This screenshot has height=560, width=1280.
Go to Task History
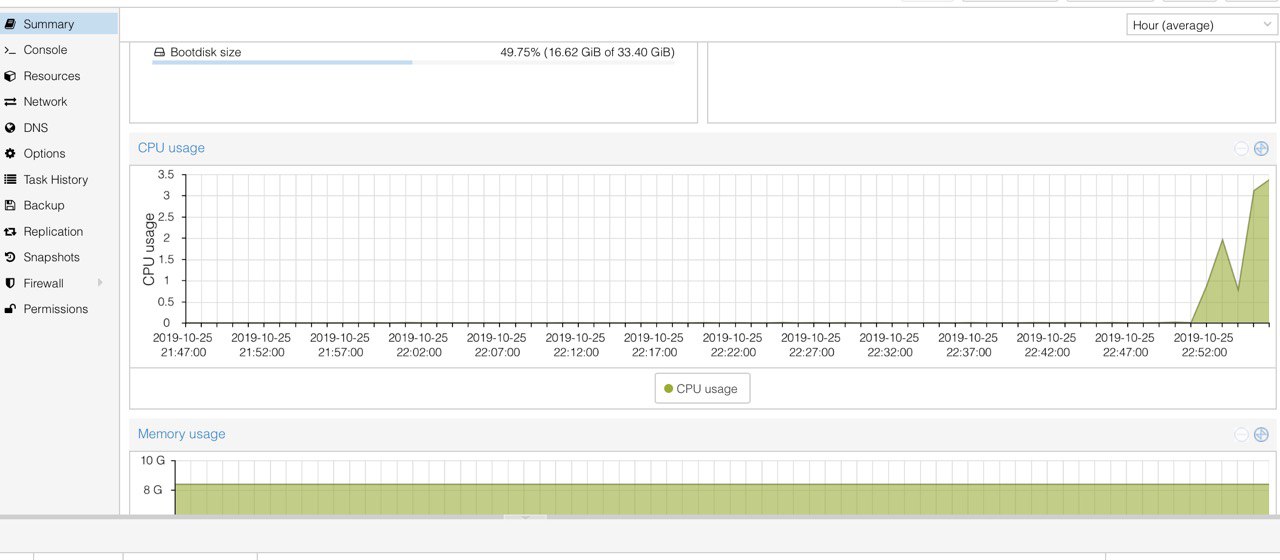pyautogui.click(x=59, y=180)
